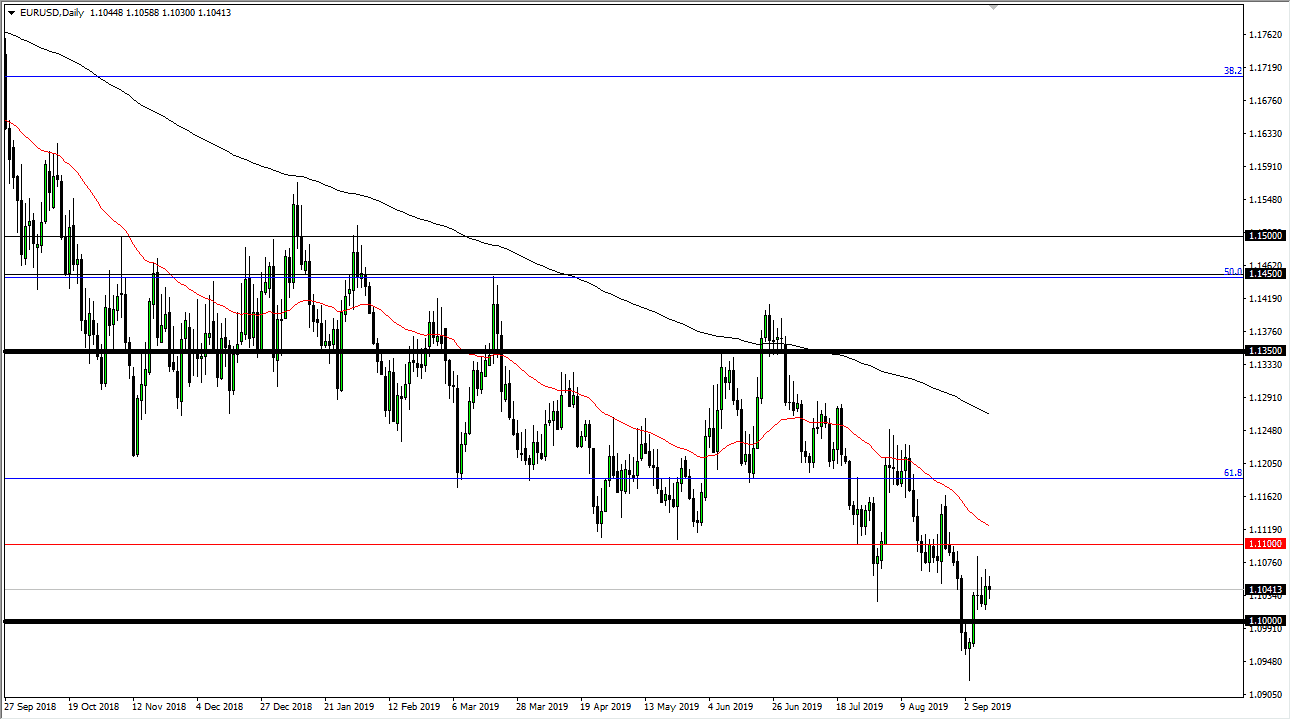Click the 1.15000 price level tag
The height and width of the screenshot is (720, 1291).
1265,236
